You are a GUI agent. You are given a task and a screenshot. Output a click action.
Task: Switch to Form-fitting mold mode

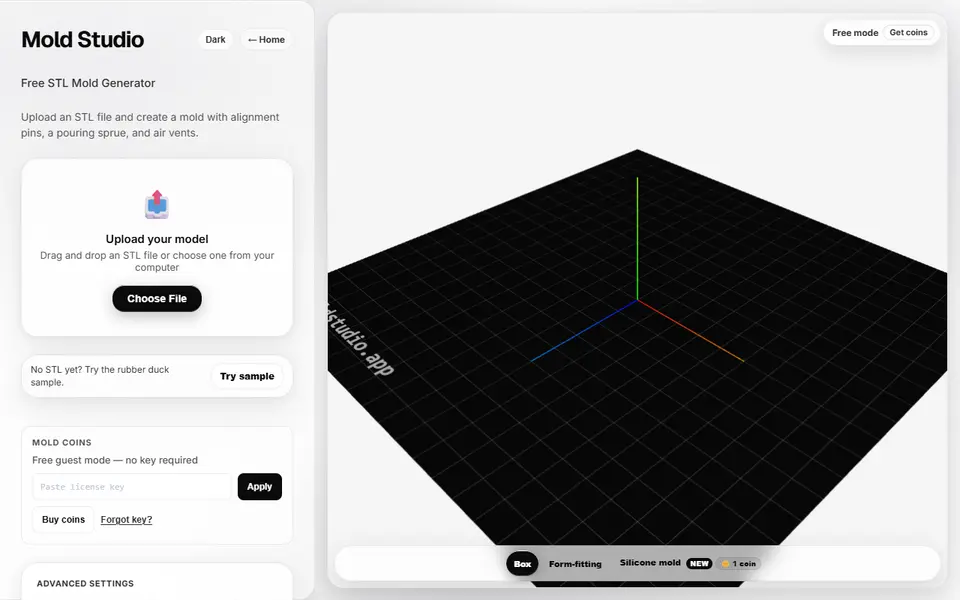click(x=575, y=564)
